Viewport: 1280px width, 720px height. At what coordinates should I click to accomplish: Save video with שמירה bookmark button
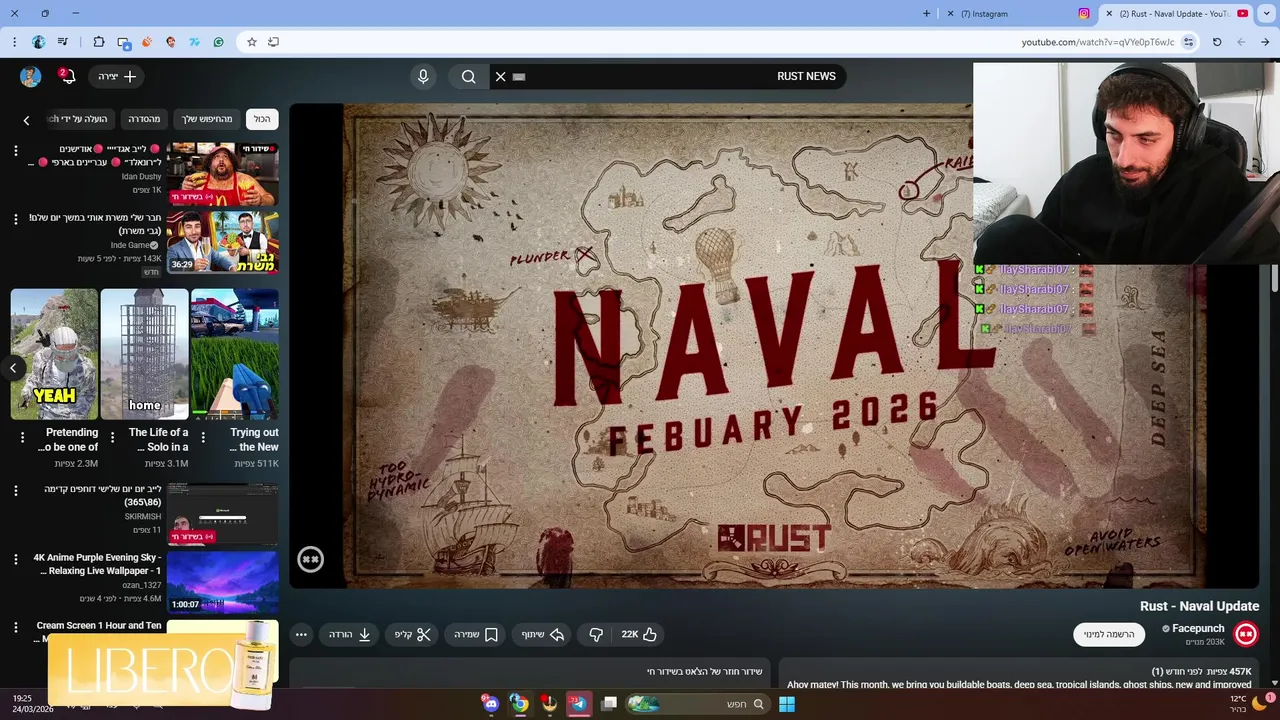pos(475,634)
